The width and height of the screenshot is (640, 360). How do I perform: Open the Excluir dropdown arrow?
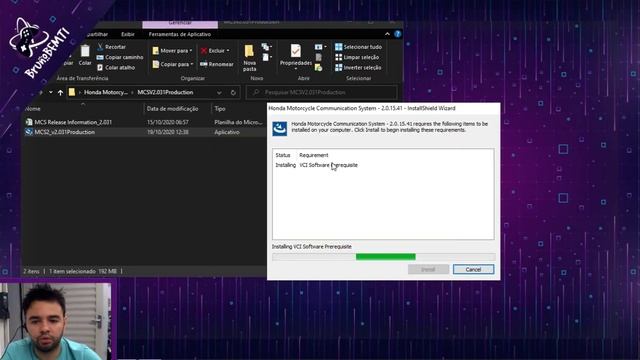(228, 51)
